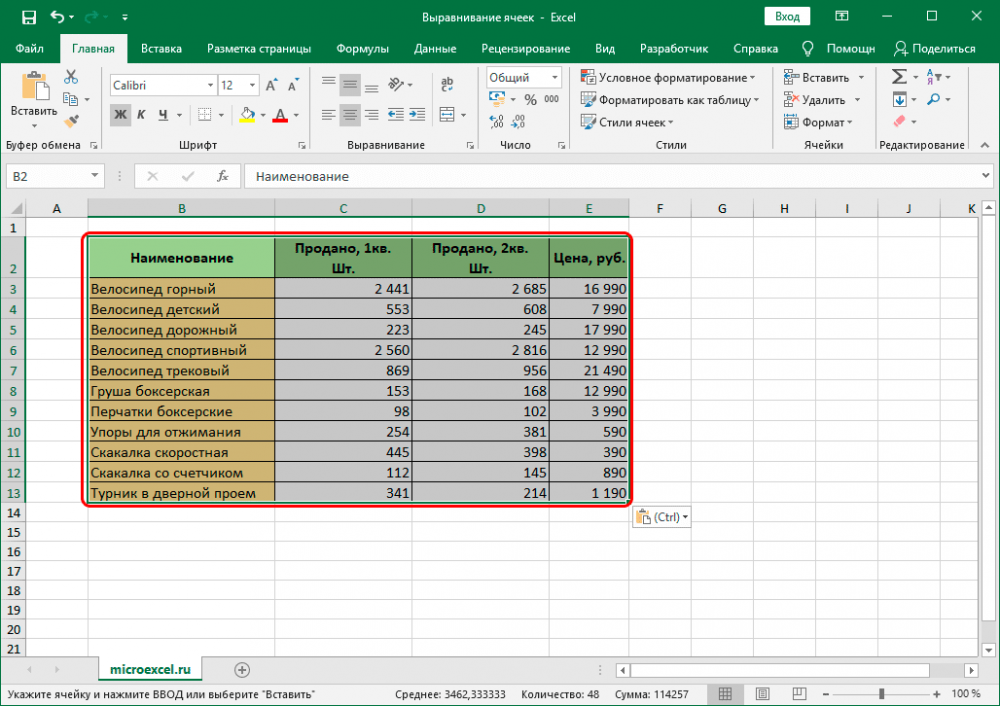Undo the last action

(57, 17)
